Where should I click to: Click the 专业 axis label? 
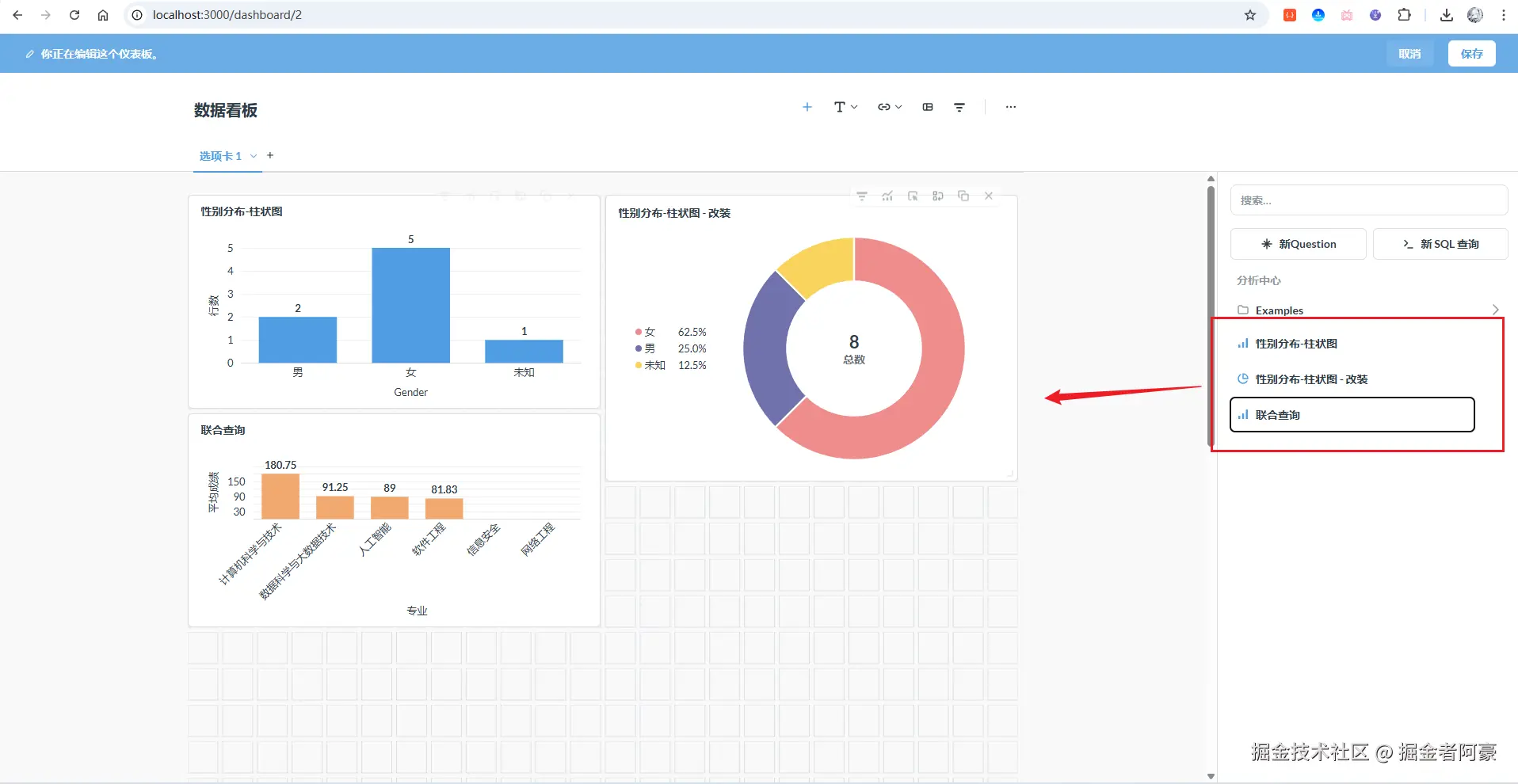[x=417, y=611]
